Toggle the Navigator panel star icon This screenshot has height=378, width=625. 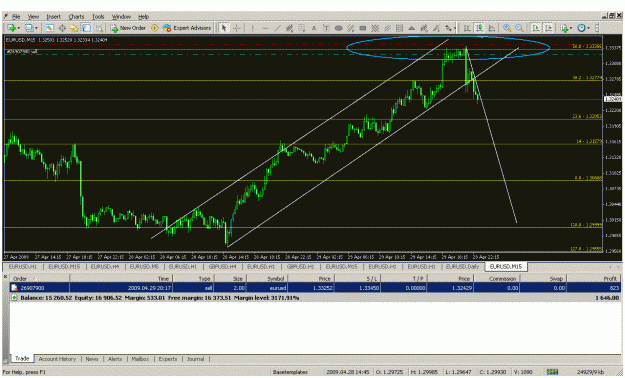click(x=74, y=28)
